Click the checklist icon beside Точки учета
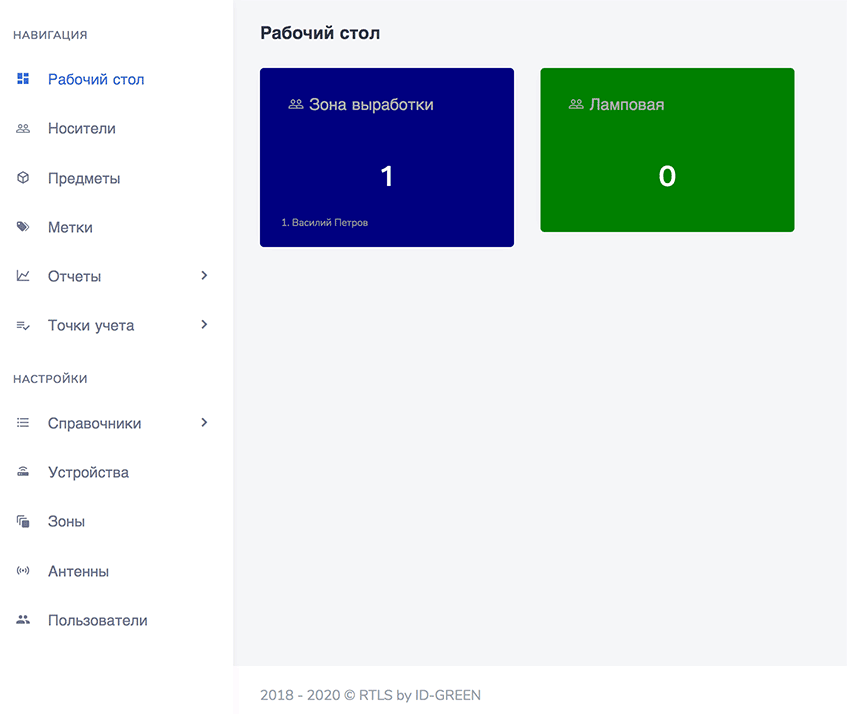Image resolution: width=847 pixels, height=714 pixels. (23, 326)
